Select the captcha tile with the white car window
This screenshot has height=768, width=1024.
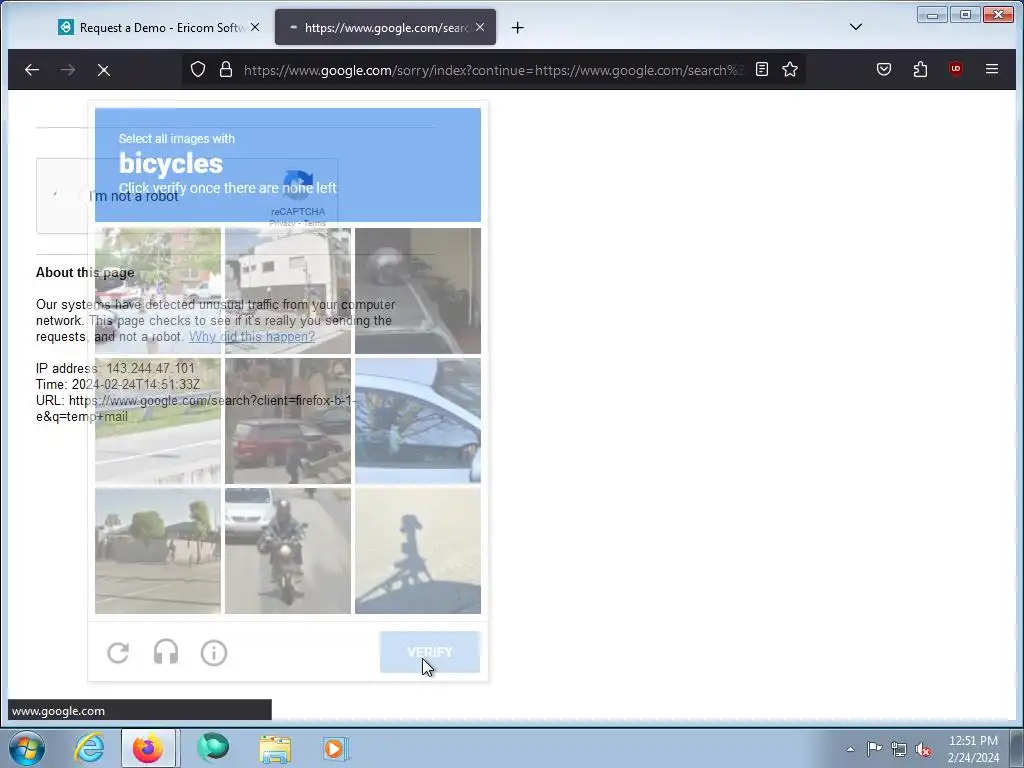click(418, 421)
